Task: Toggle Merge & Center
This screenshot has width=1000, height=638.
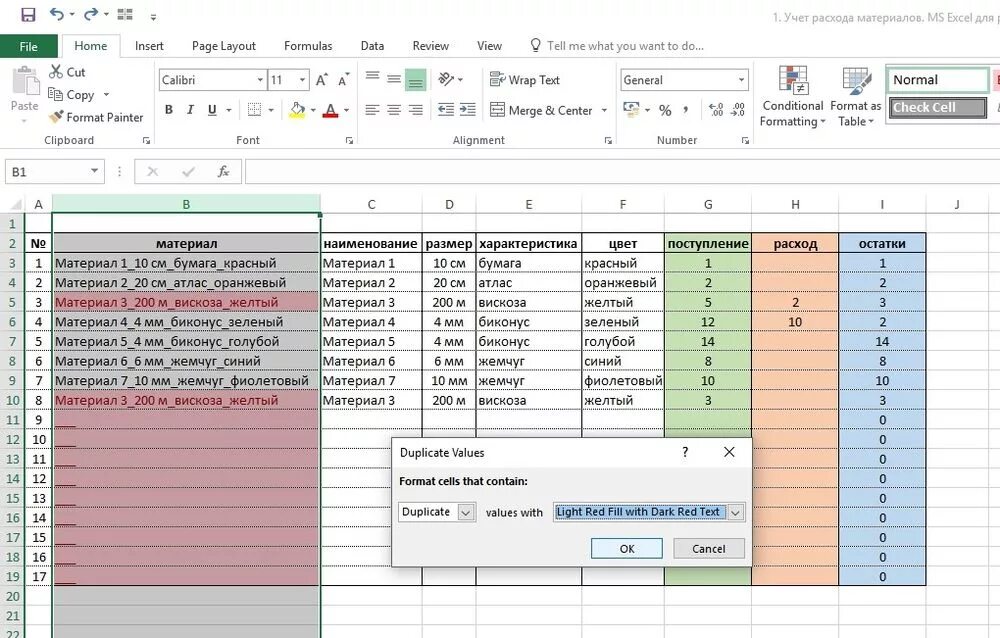Action: [x=541, y=110]
